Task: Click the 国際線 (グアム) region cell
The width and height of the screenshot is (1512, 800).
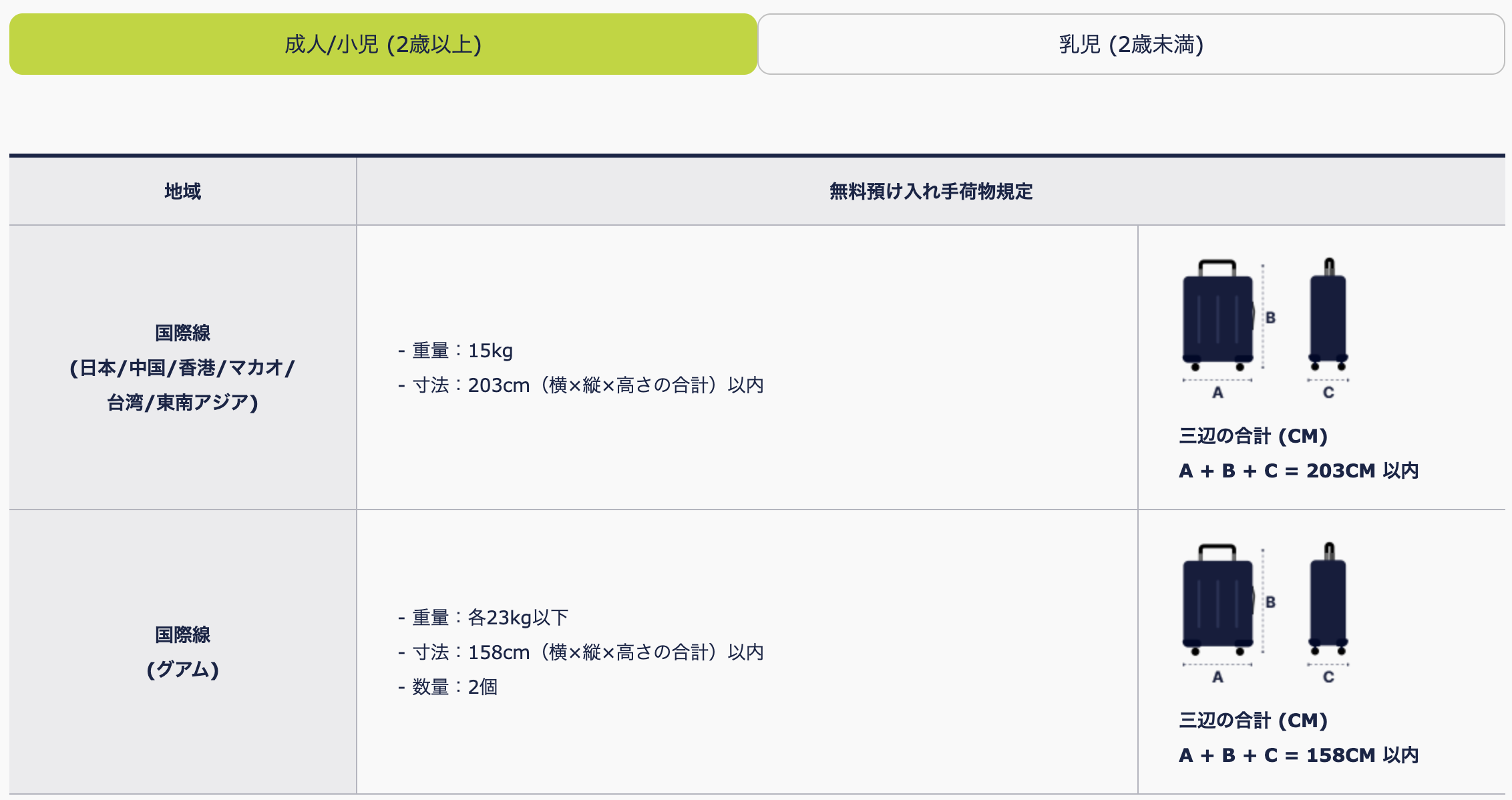Action: coord(182,652)
